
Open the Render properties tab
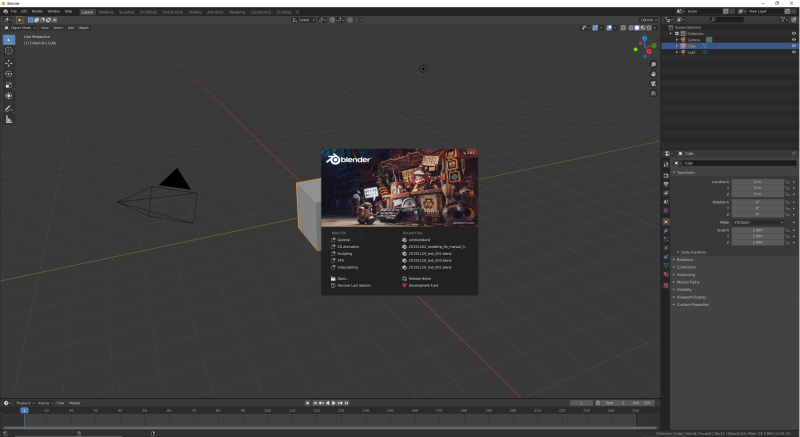pyautogui.click(x=666, y=175)
